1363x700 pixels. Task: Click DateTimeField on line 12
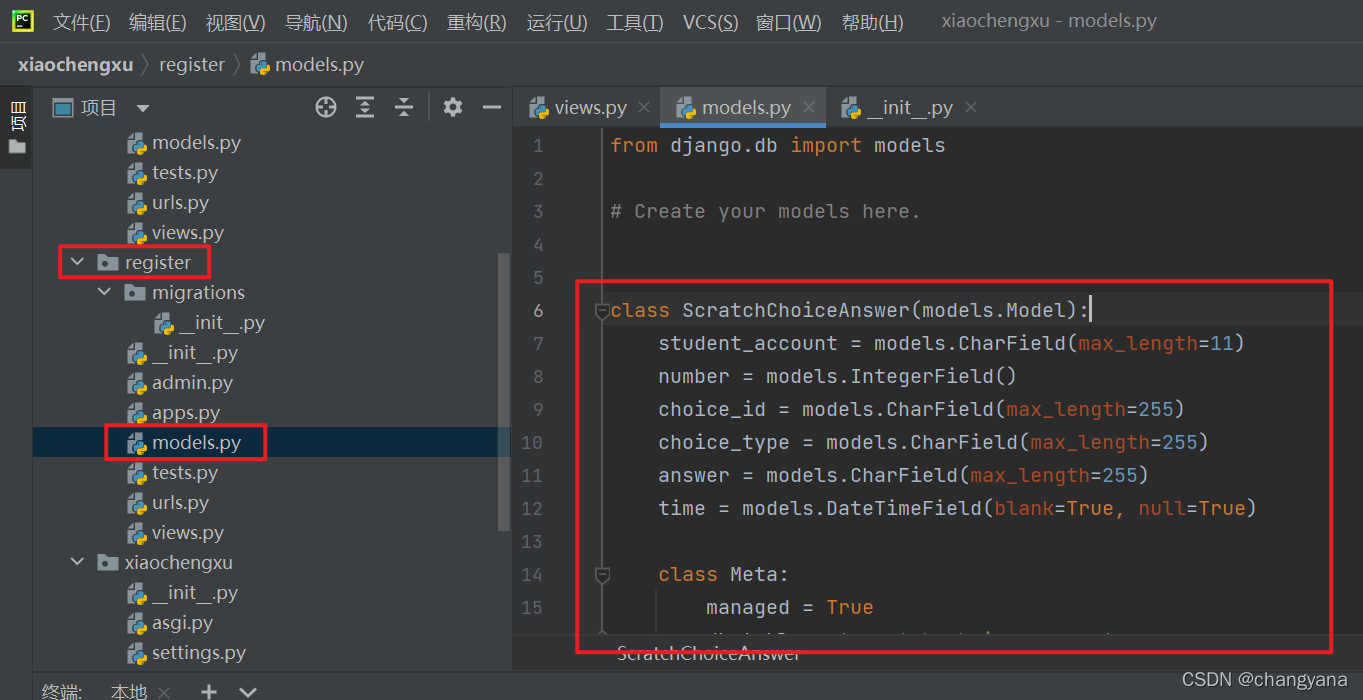[904, 509]
